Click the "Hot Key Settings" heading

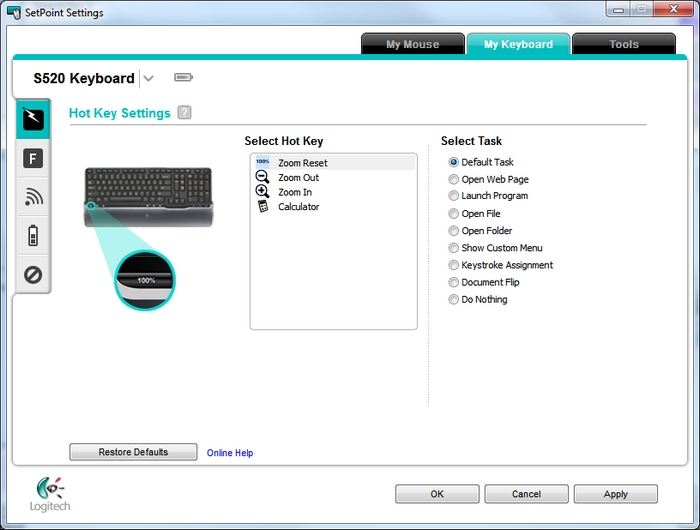[x=120, y=113]
